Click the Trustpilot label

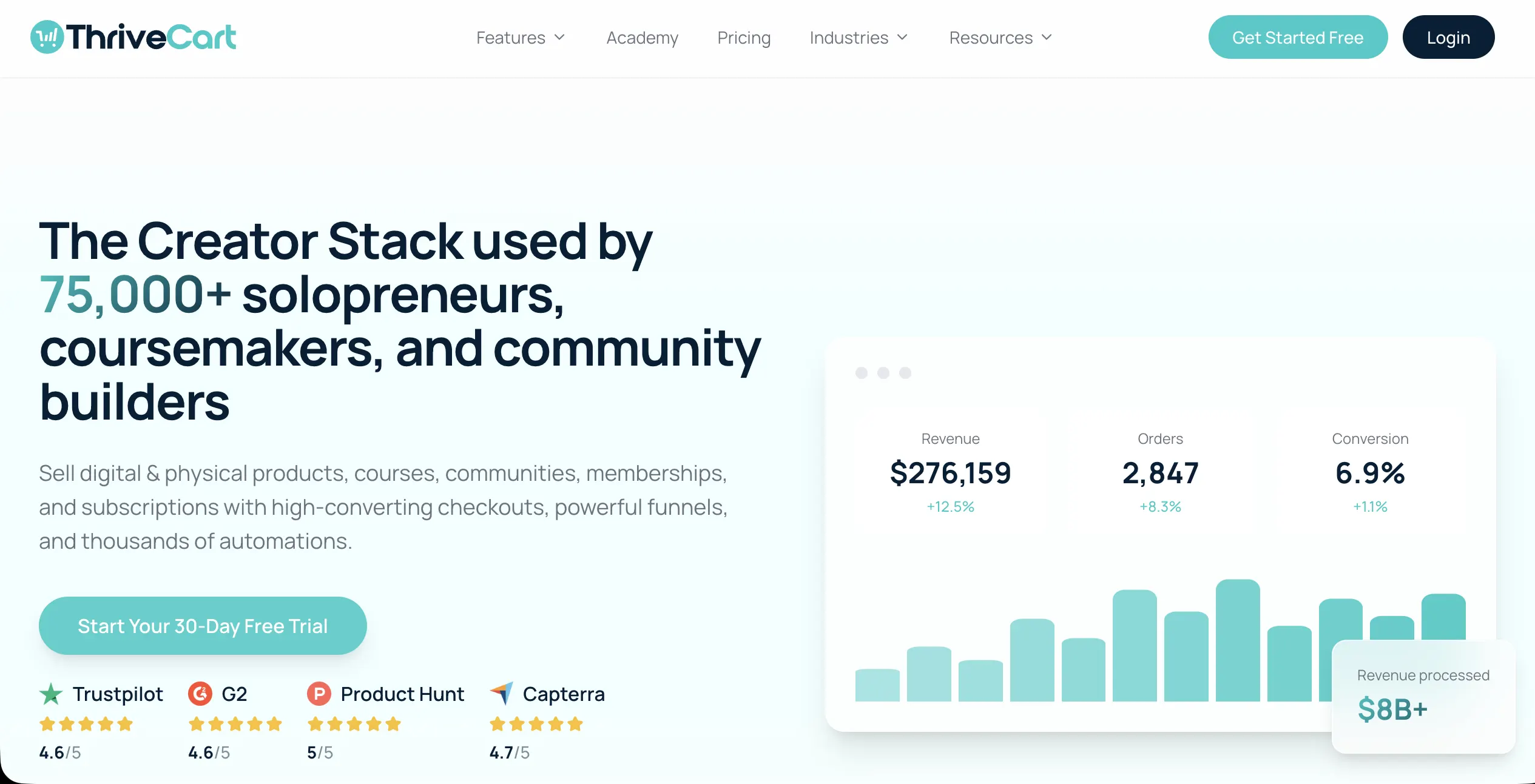pos(118,694)
